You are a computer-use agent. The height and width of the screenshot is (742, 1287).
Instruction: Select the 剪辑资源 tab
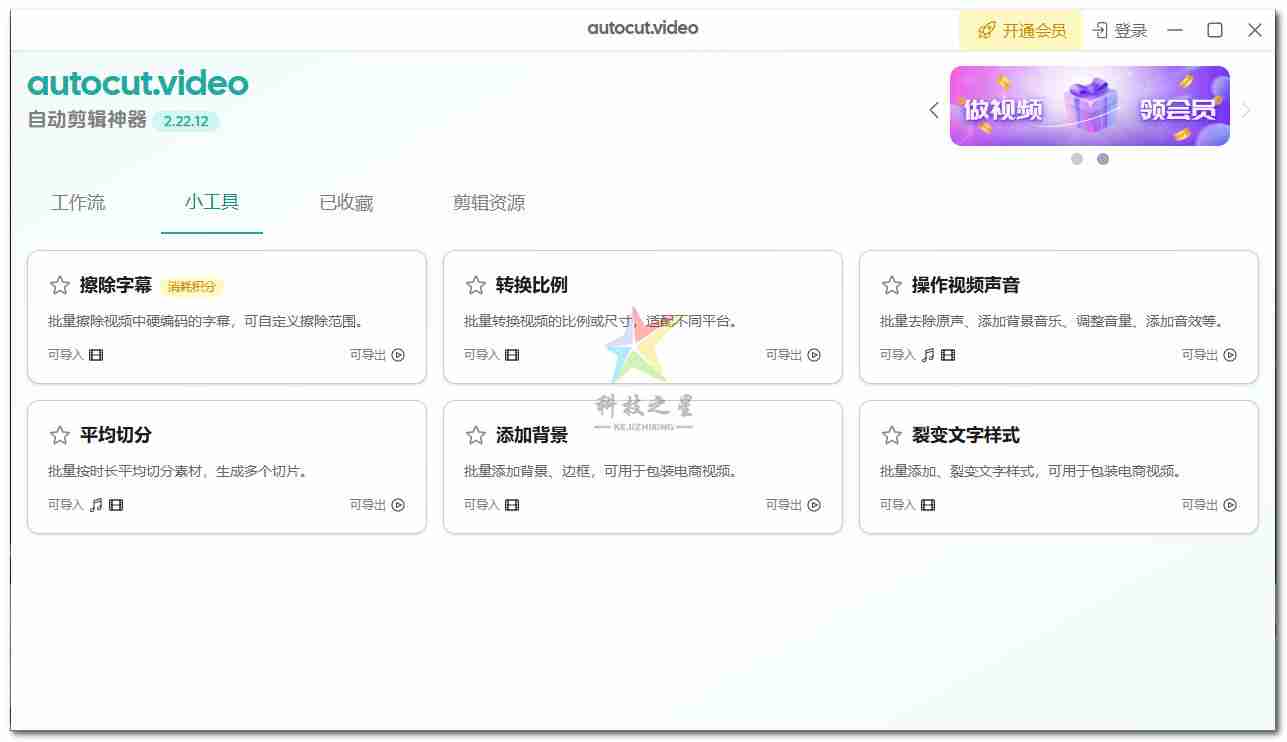coord(488,202)
